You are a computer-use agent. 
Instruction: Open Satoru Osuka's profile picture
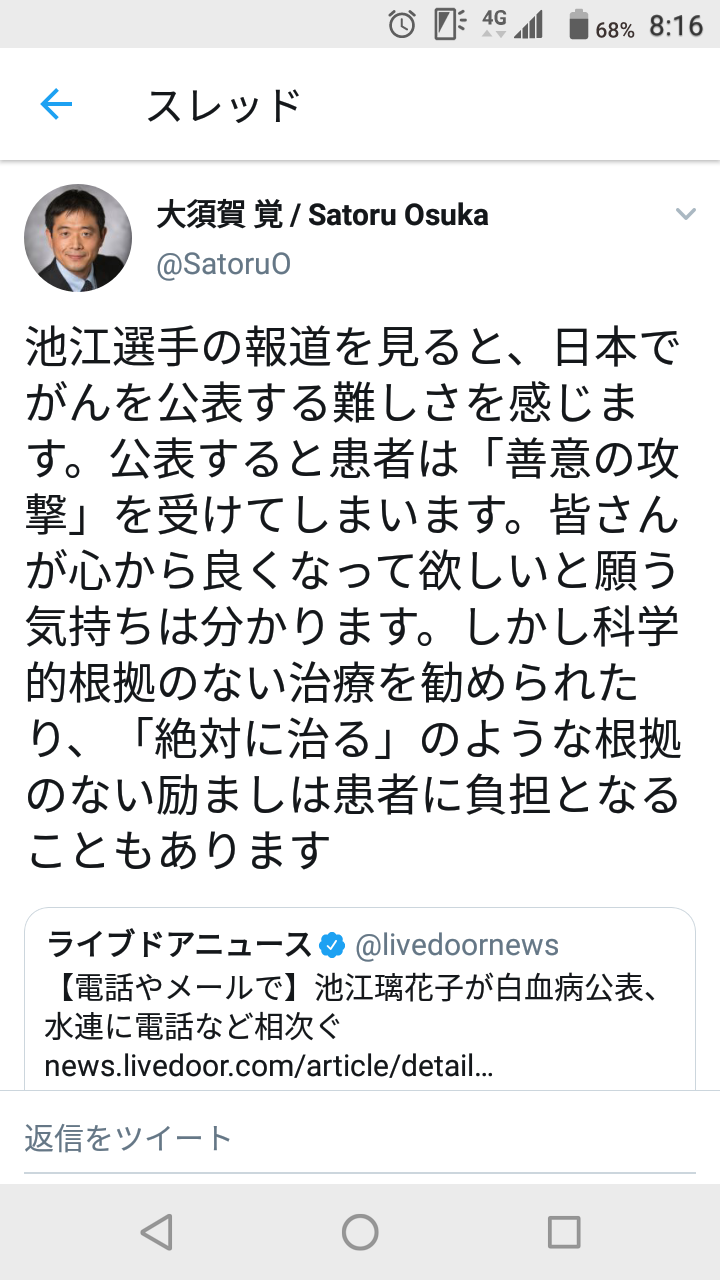[78, 238]
